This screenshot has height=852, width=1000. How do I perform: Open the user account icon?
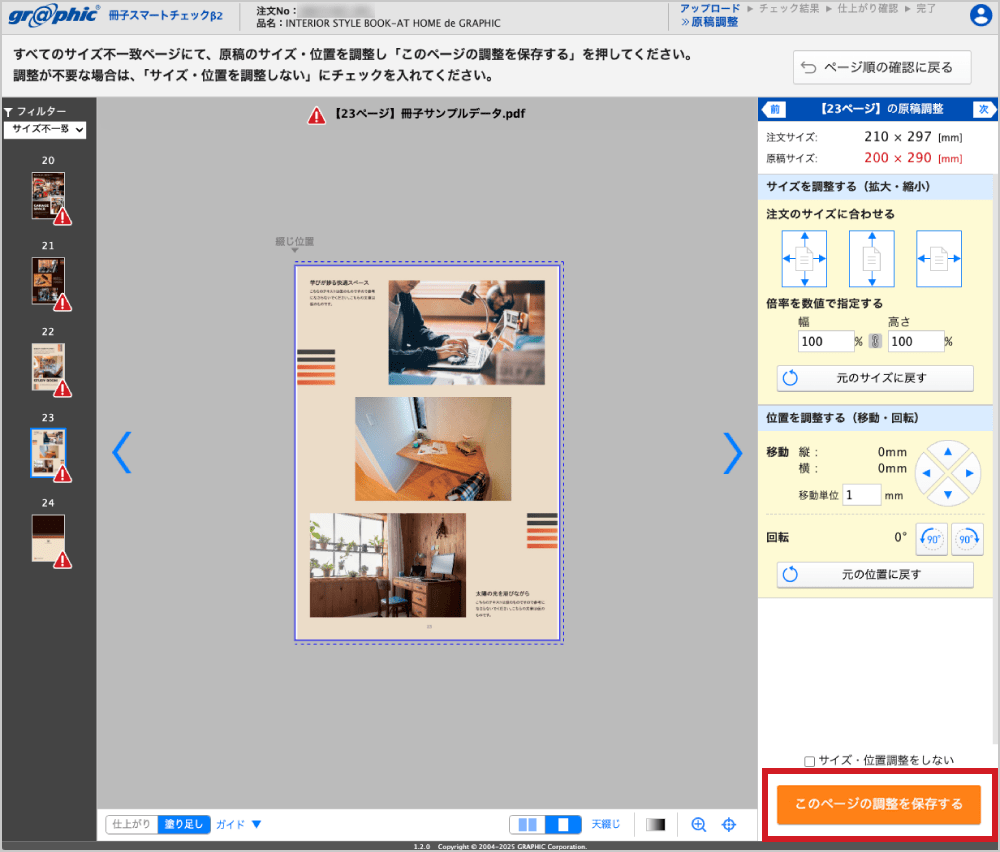click(981, 15)
